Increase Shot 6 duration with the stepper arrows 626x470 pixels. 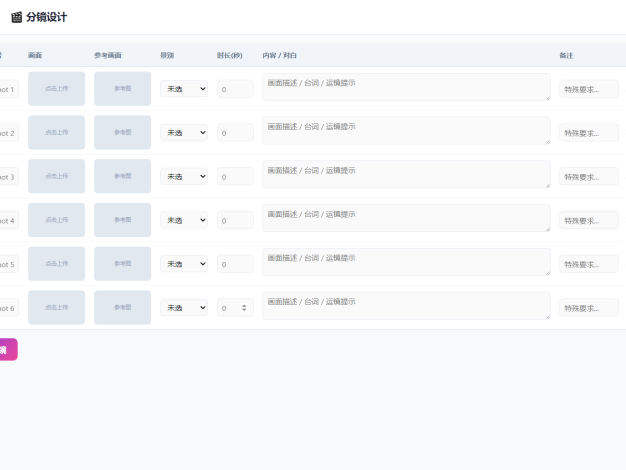244,305
